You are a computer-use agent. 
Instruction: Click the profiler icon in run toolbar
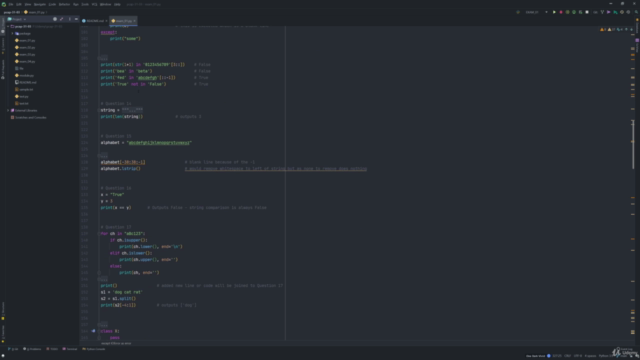(x=574, y=12)
